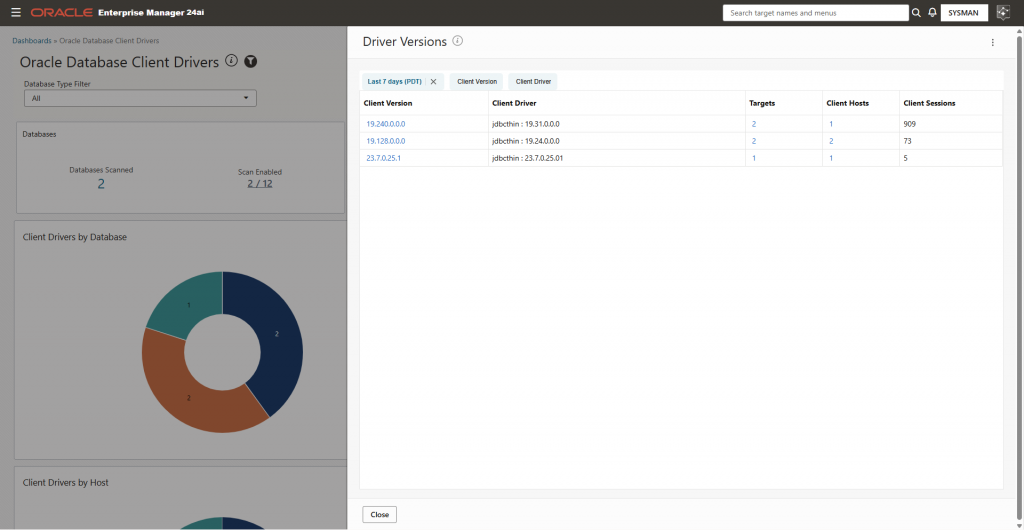Click the 5 client sessions value
Screen dimensions: 1024x530
[x=905, y=158]
